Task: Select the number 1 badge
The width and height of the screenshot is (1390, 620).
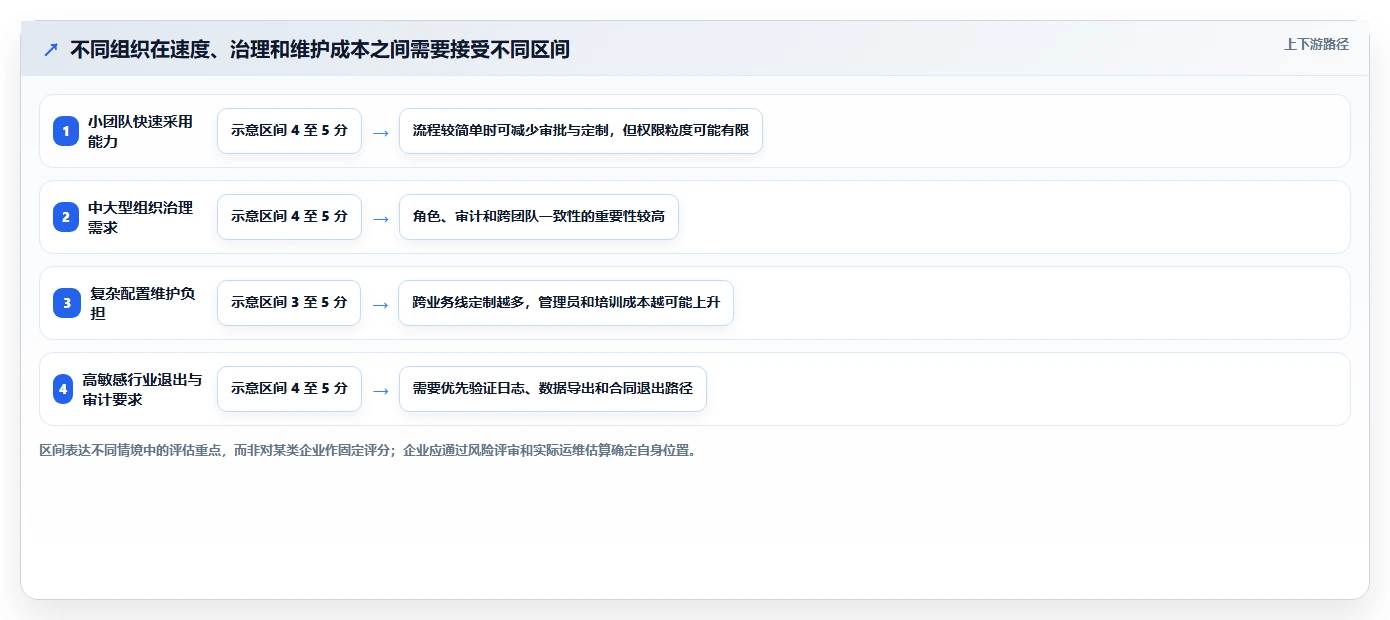Action: click(66, 131)
